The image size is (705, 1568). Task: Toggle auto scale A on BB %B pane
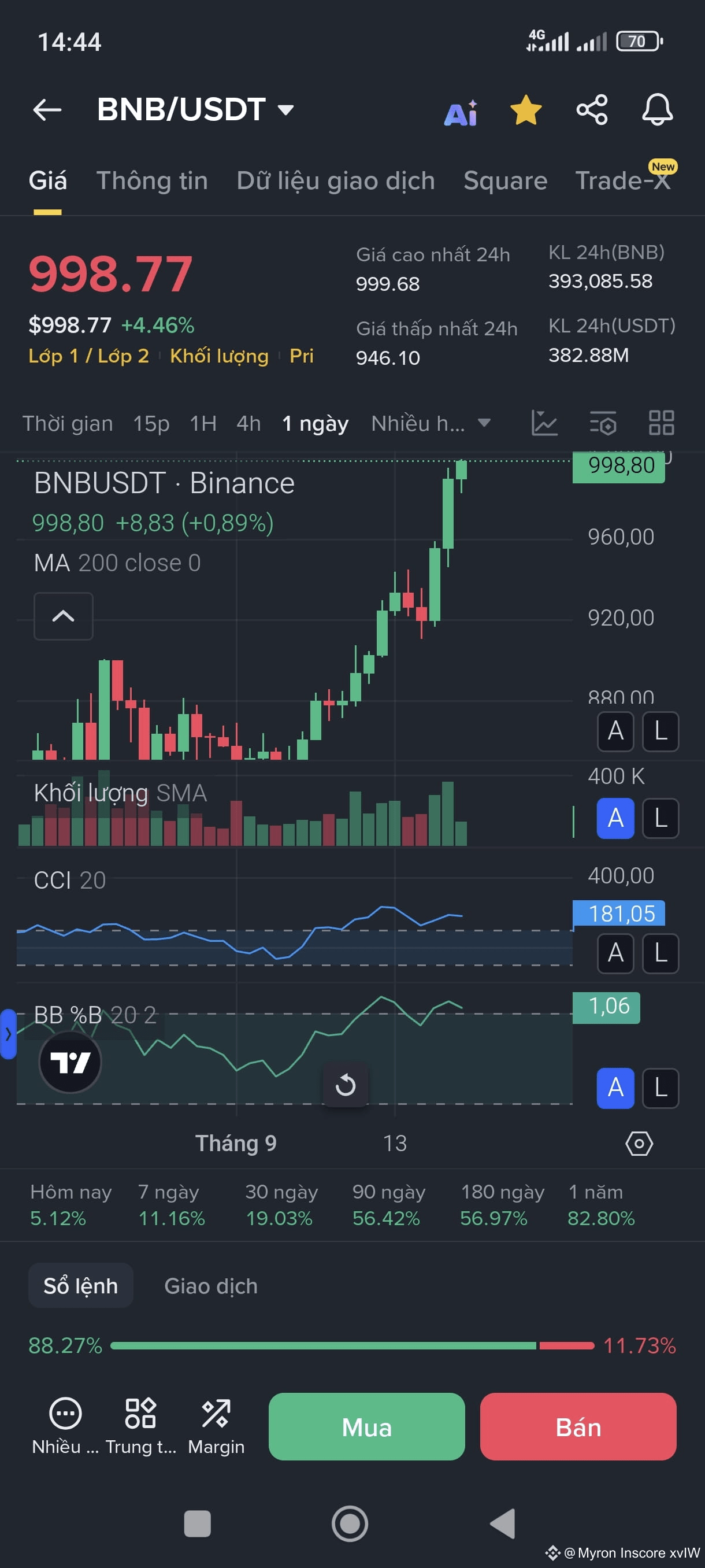click(x=615, y=1088)
